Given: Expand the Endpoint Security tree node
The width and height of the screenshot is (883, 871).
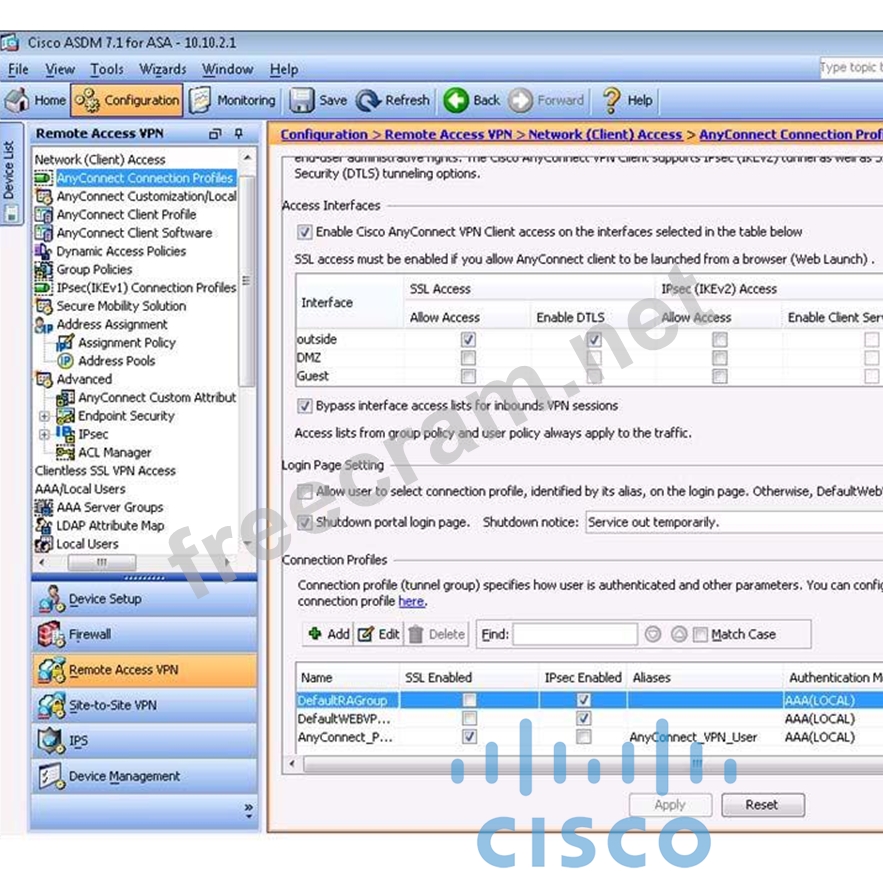Looking at the screenshot, I should coord(44,416).
